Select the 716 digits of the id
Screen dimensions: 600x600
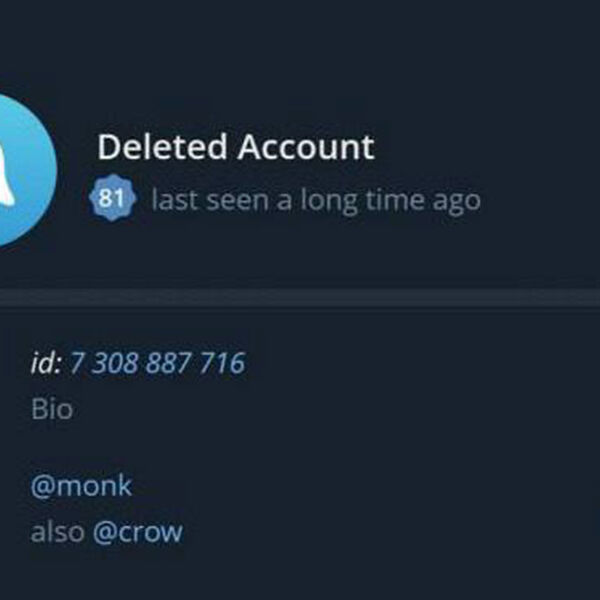click(x=223, y=363)
